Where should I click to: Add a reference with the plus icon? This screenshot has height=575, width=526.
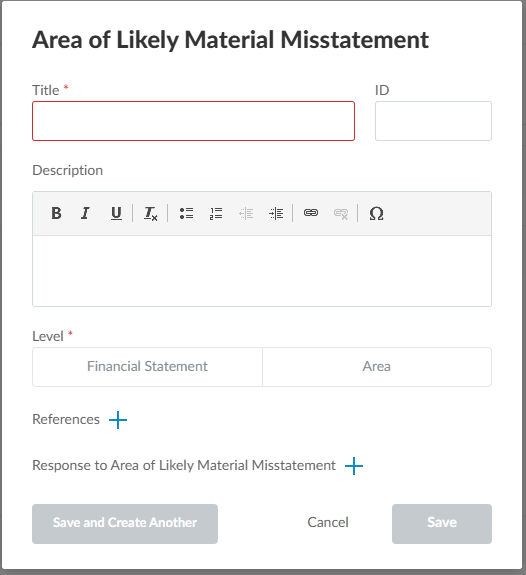coord(118,420)
